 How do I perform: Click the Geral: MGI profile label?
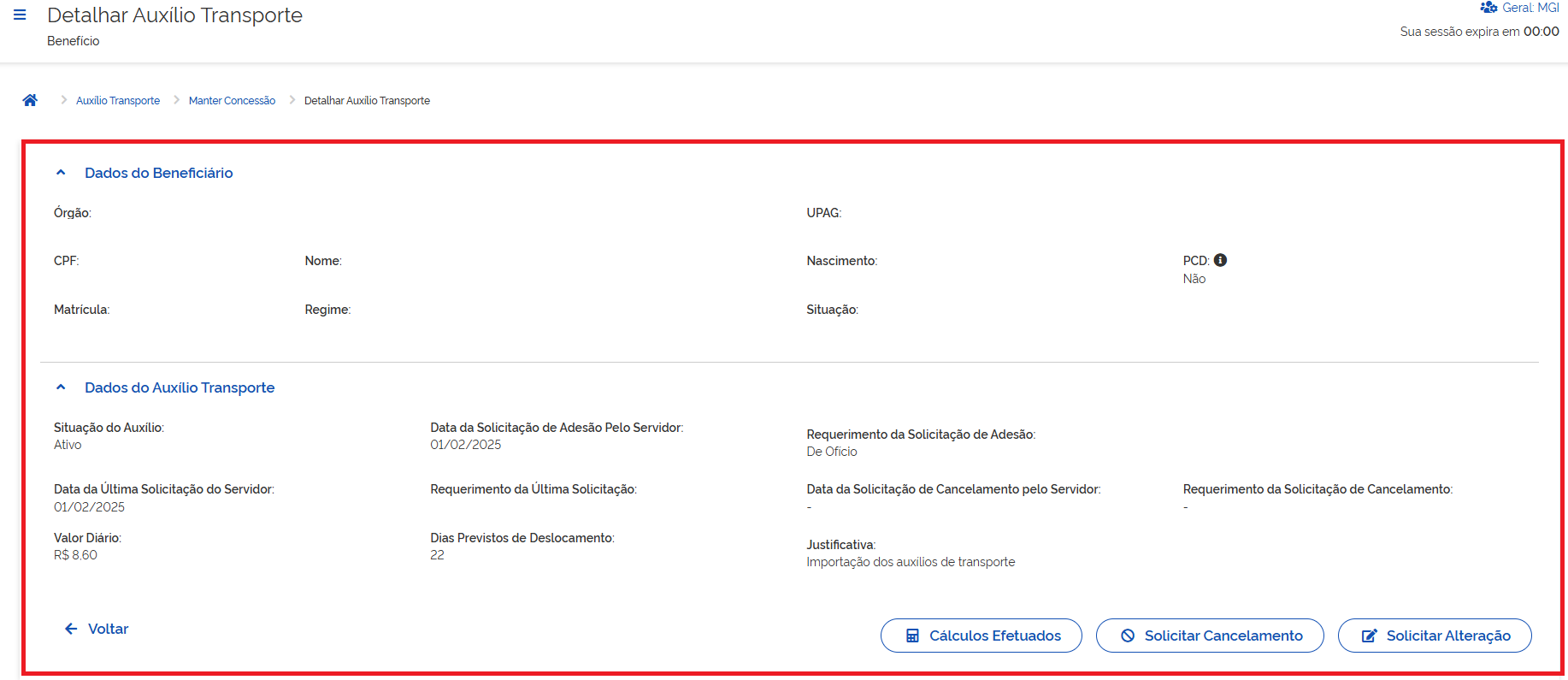[1530, 8]
